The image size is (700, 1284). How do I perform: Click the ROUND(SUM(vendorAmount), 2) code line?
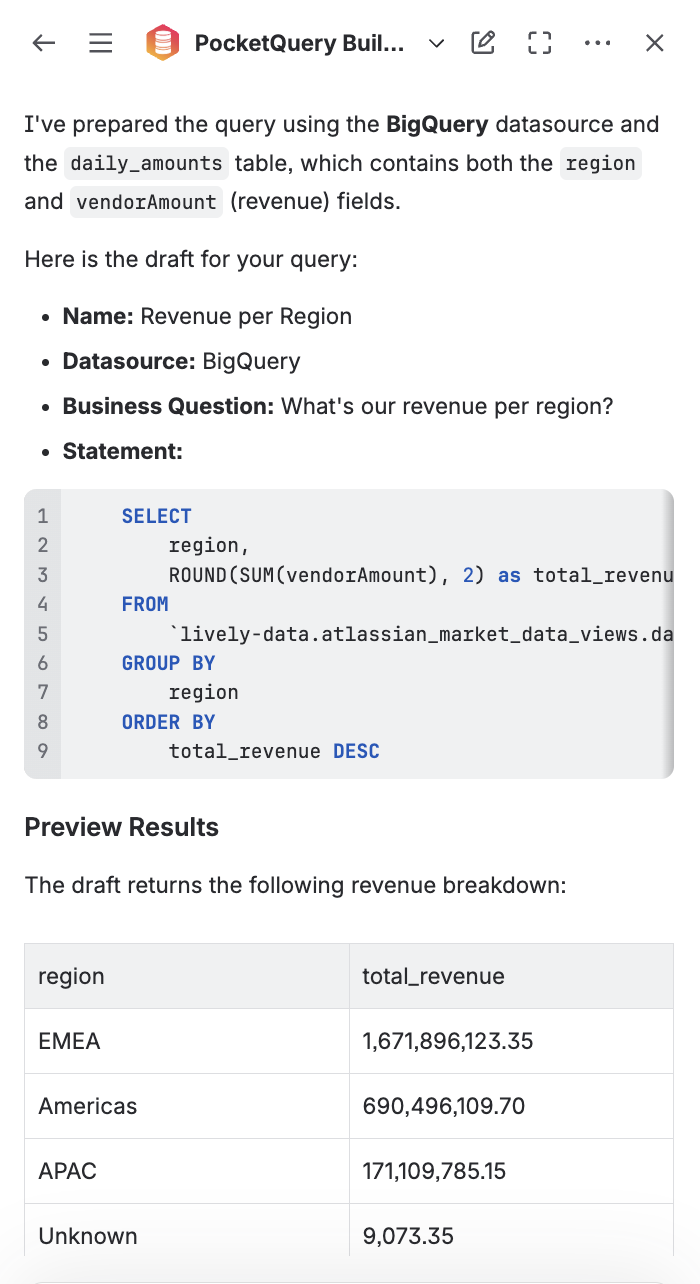pos(421,575)
